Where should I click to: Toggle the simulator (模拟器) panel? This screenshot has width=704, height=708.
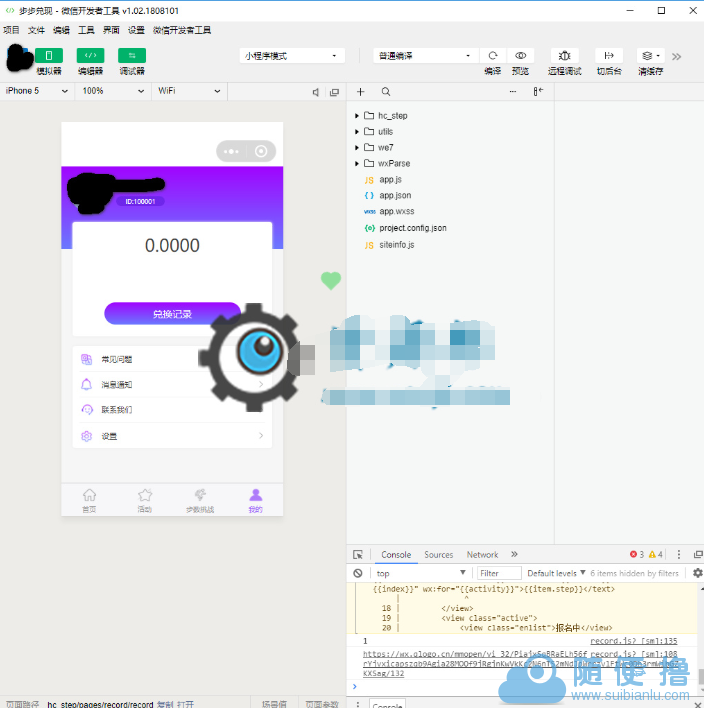tap(49, 56)
